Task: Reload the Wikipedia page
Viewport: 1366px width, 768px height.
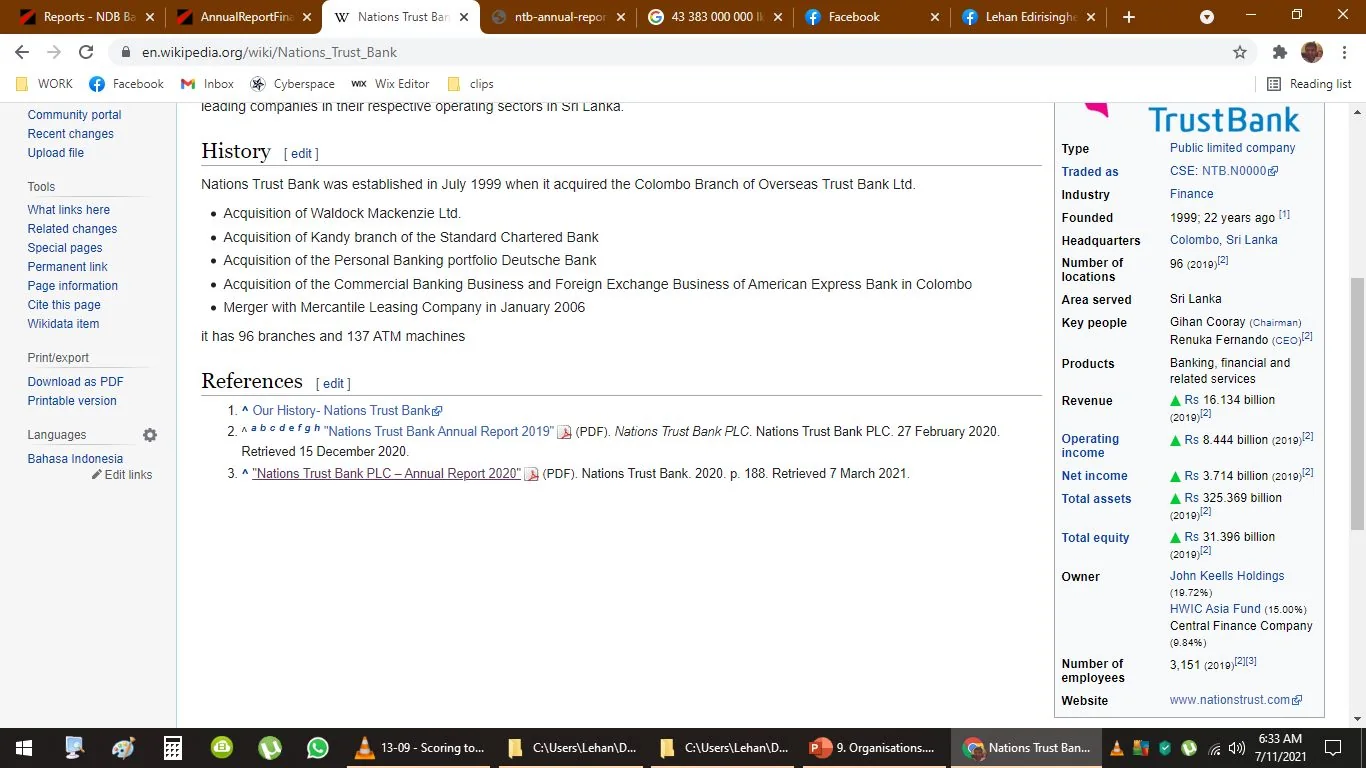Action: click(86, 52)
